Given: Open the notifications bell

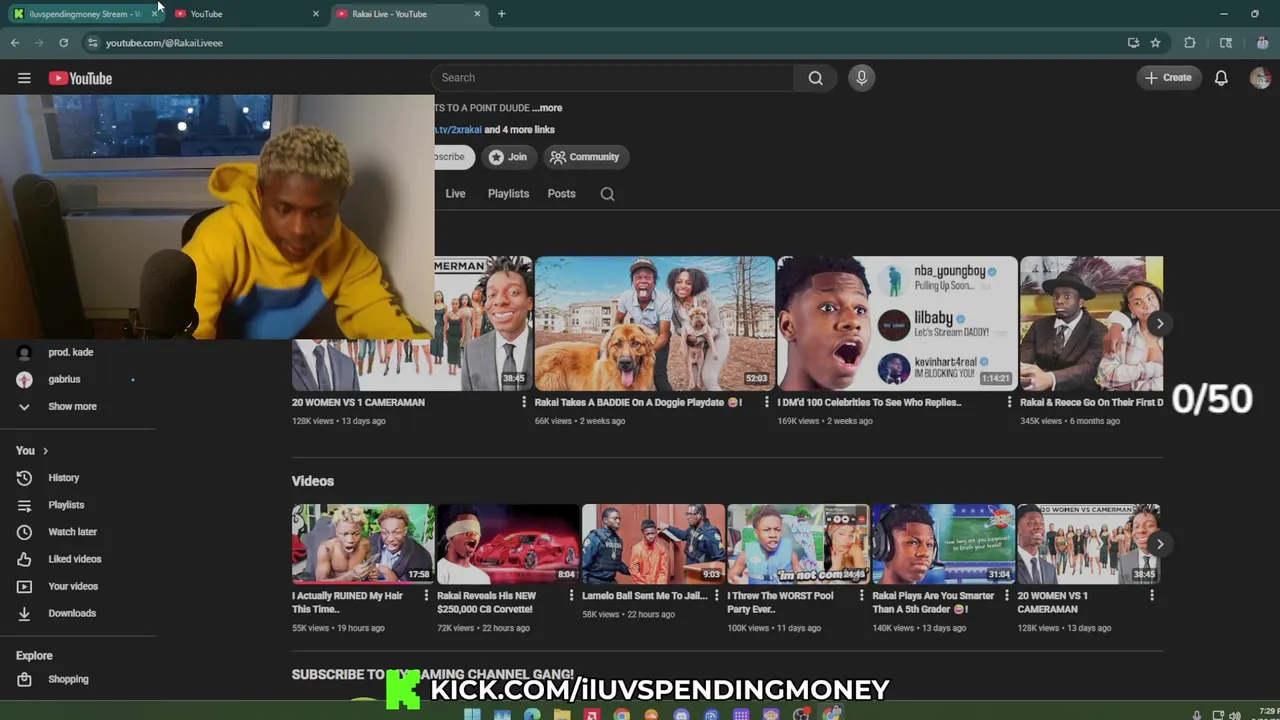Looking at the screenshot, I should [x=1221, y=78].
